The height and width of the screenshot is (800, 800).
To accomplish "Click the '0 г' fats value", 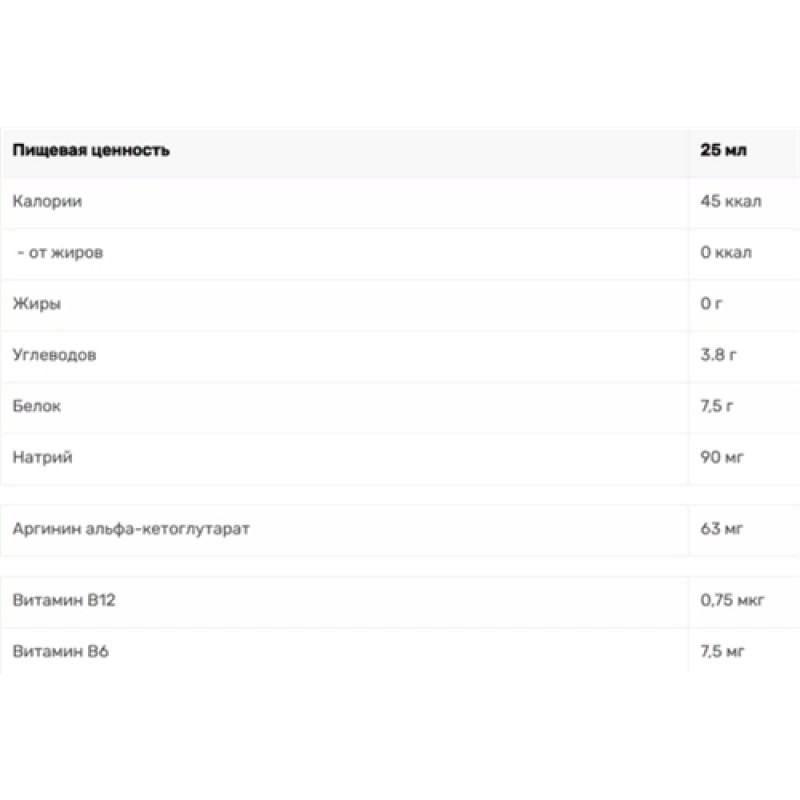I will pos(711,304).
